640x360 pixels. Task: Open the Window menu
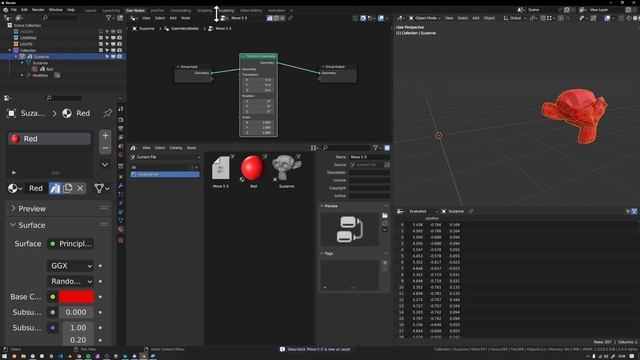[x=56, y=10]
